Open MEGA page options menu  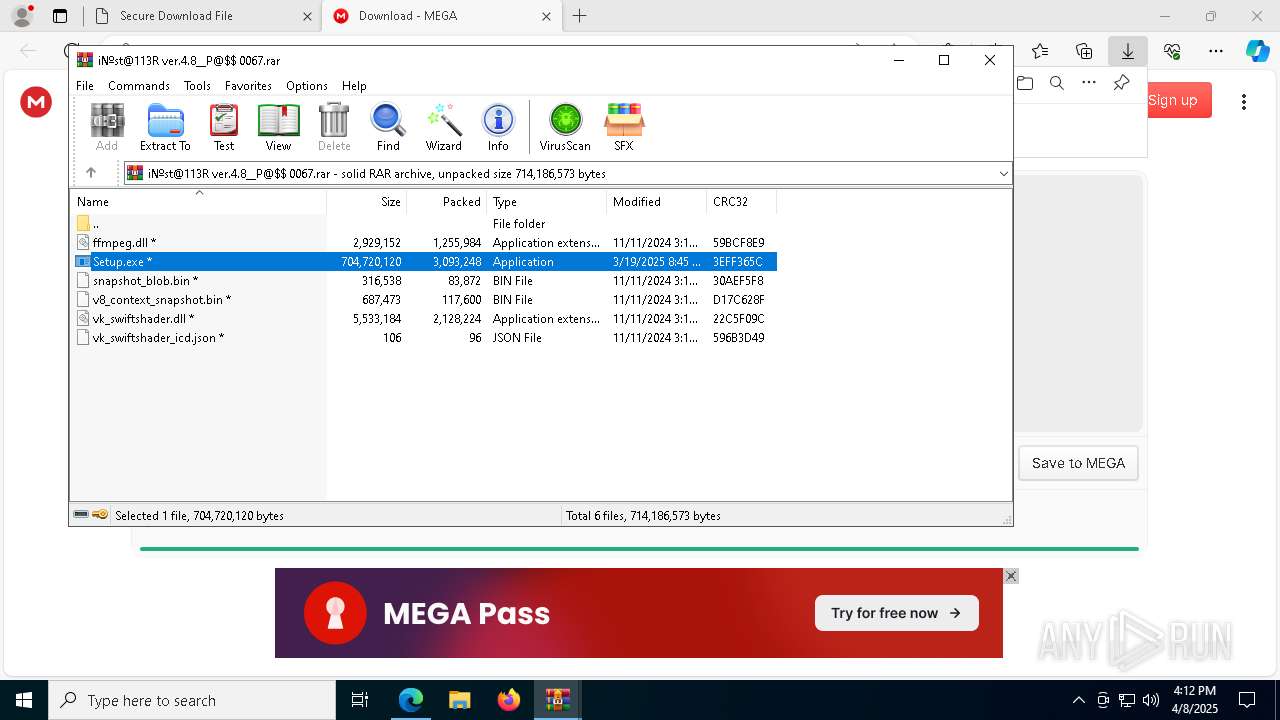point(1244,101)
